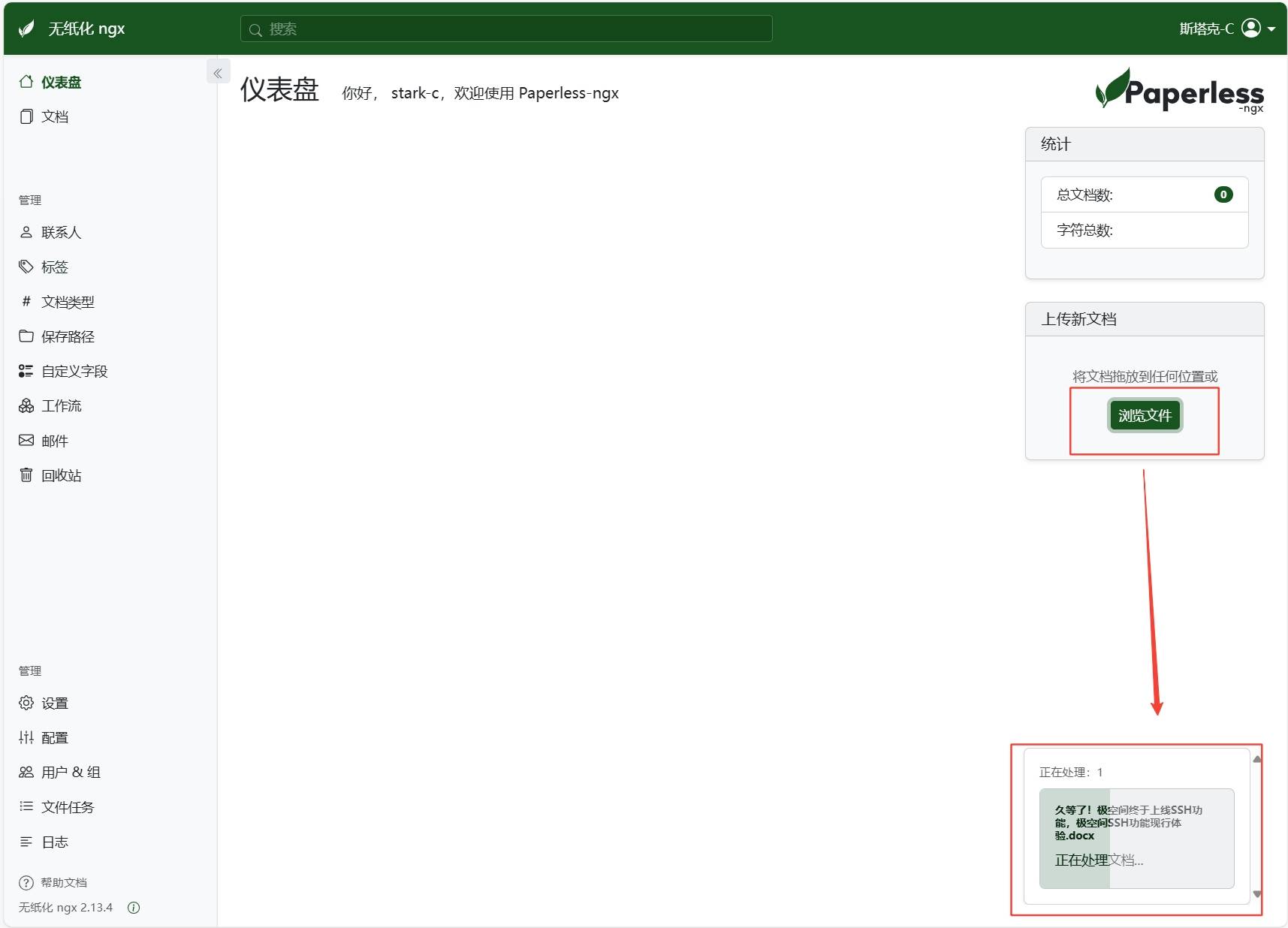
Task: Click the task list icon beside 文件任务
Action: [26, 806]
